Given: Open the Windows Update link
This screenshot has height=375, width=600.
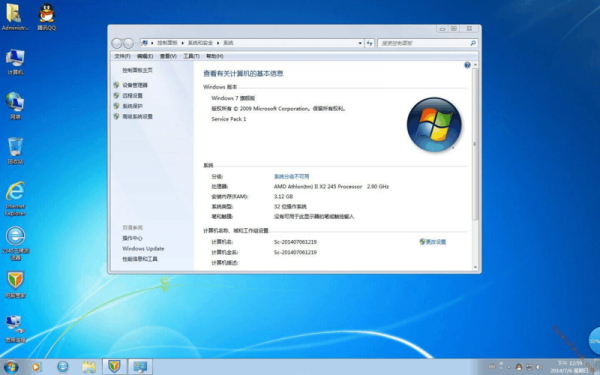Looking at the screenshot, I should pos(143,248).
